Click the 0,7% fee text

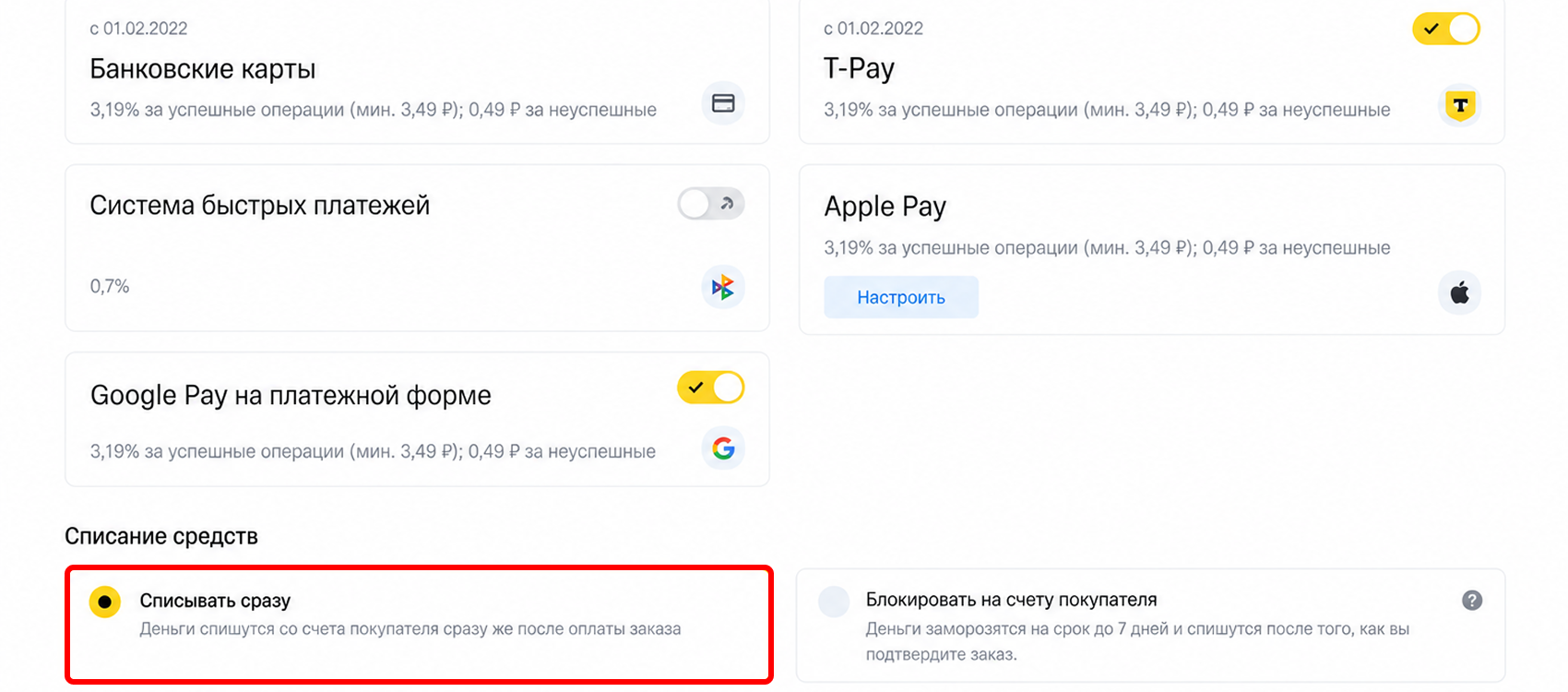pos(110,286)
